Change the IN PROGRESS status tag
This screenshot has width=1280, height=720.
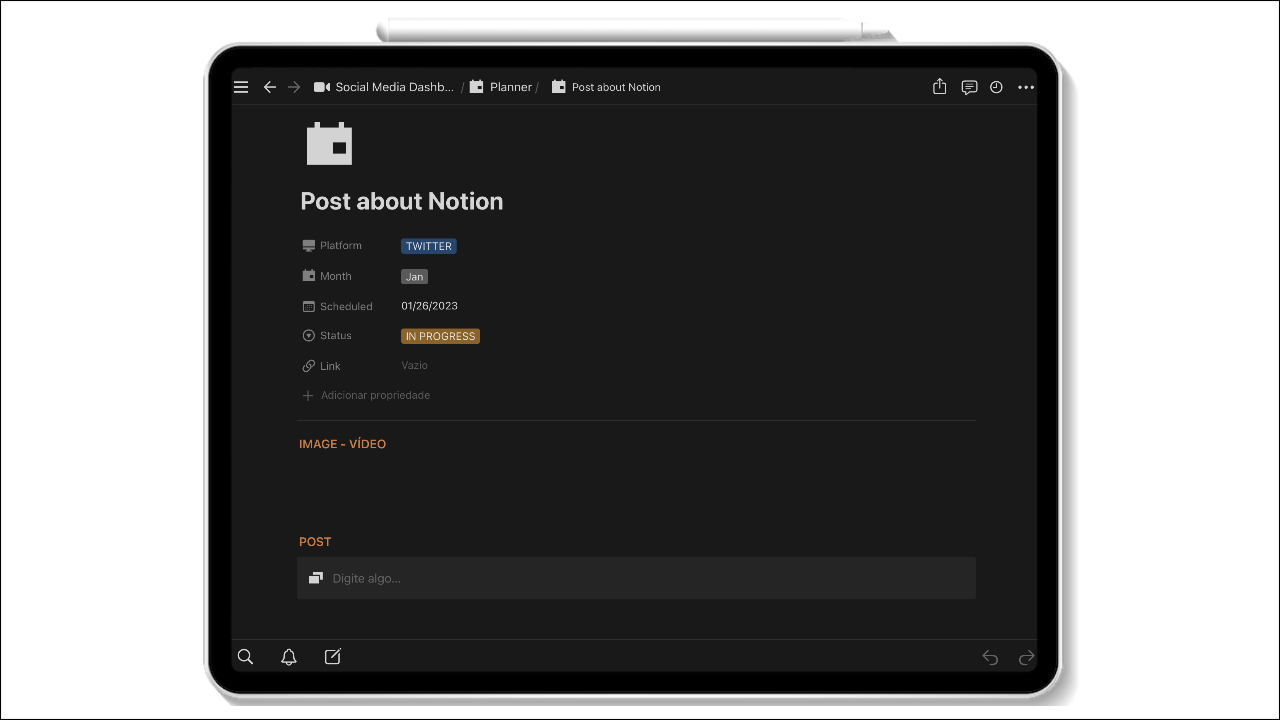440,336
